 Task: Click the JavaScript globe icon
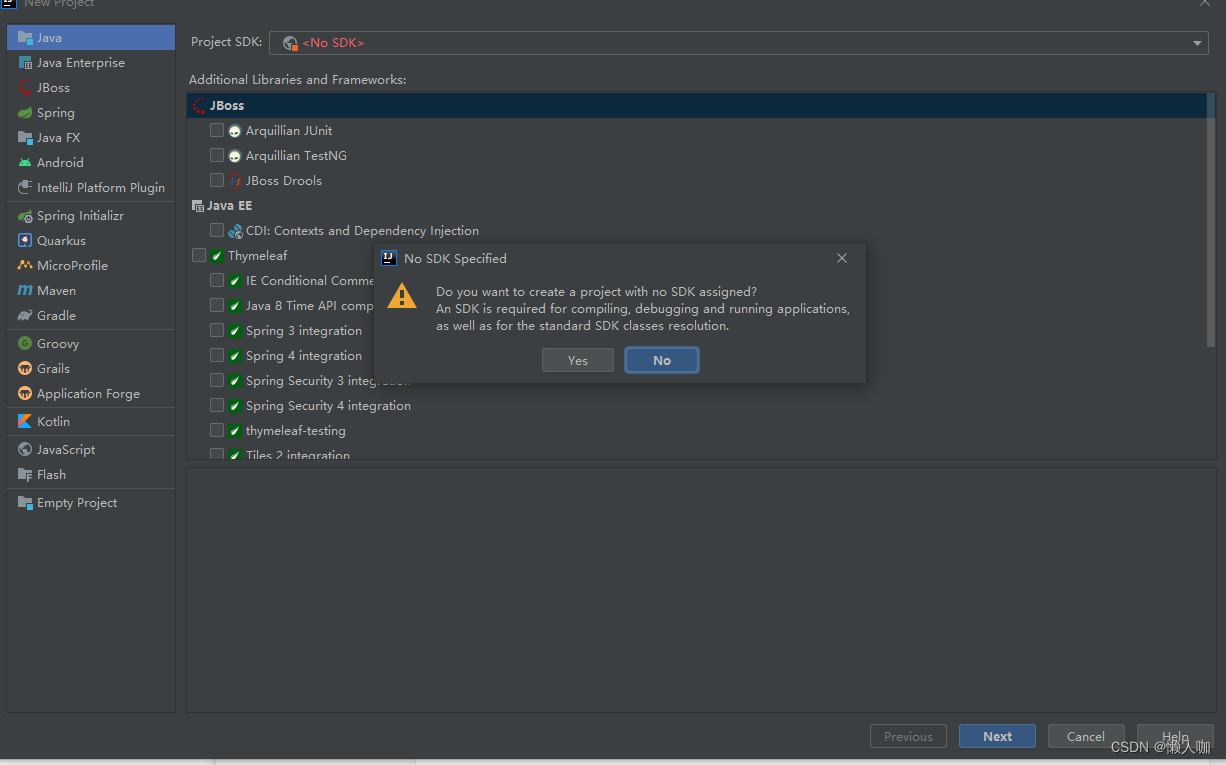click(x=25, y=450)
